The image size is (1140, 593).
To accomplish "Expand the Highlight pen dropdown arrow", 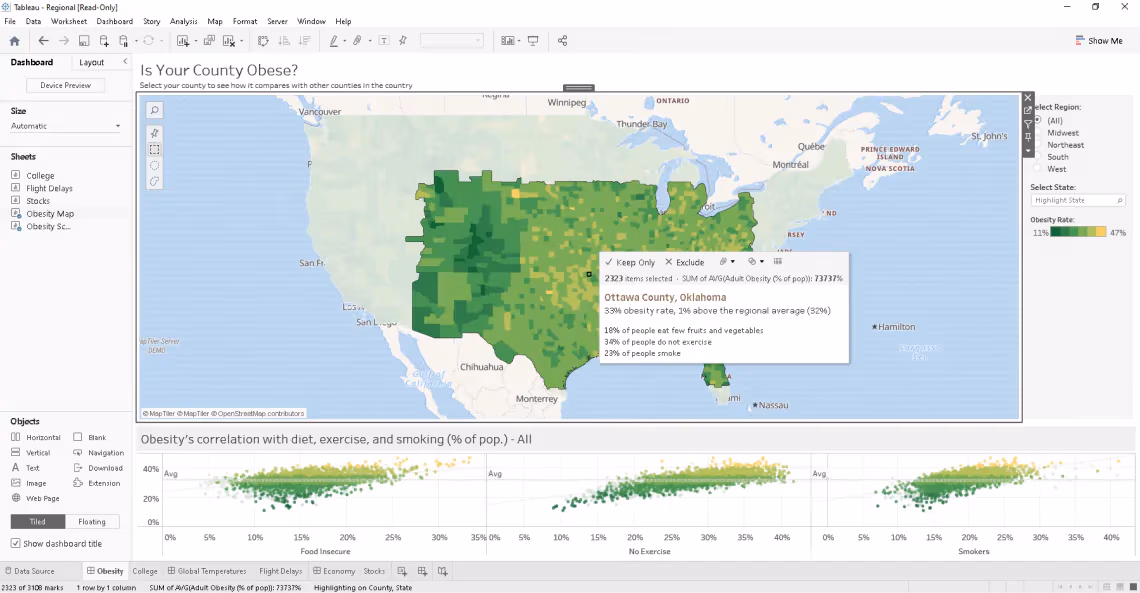I will coord(345,41).
